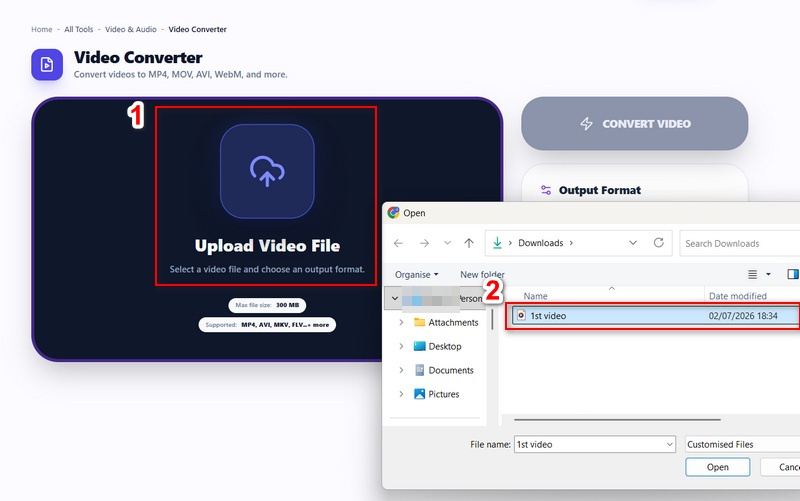
Task: Click the Back arrow in Open dialog
Action: pyautogui.click(x=398, y=243)
